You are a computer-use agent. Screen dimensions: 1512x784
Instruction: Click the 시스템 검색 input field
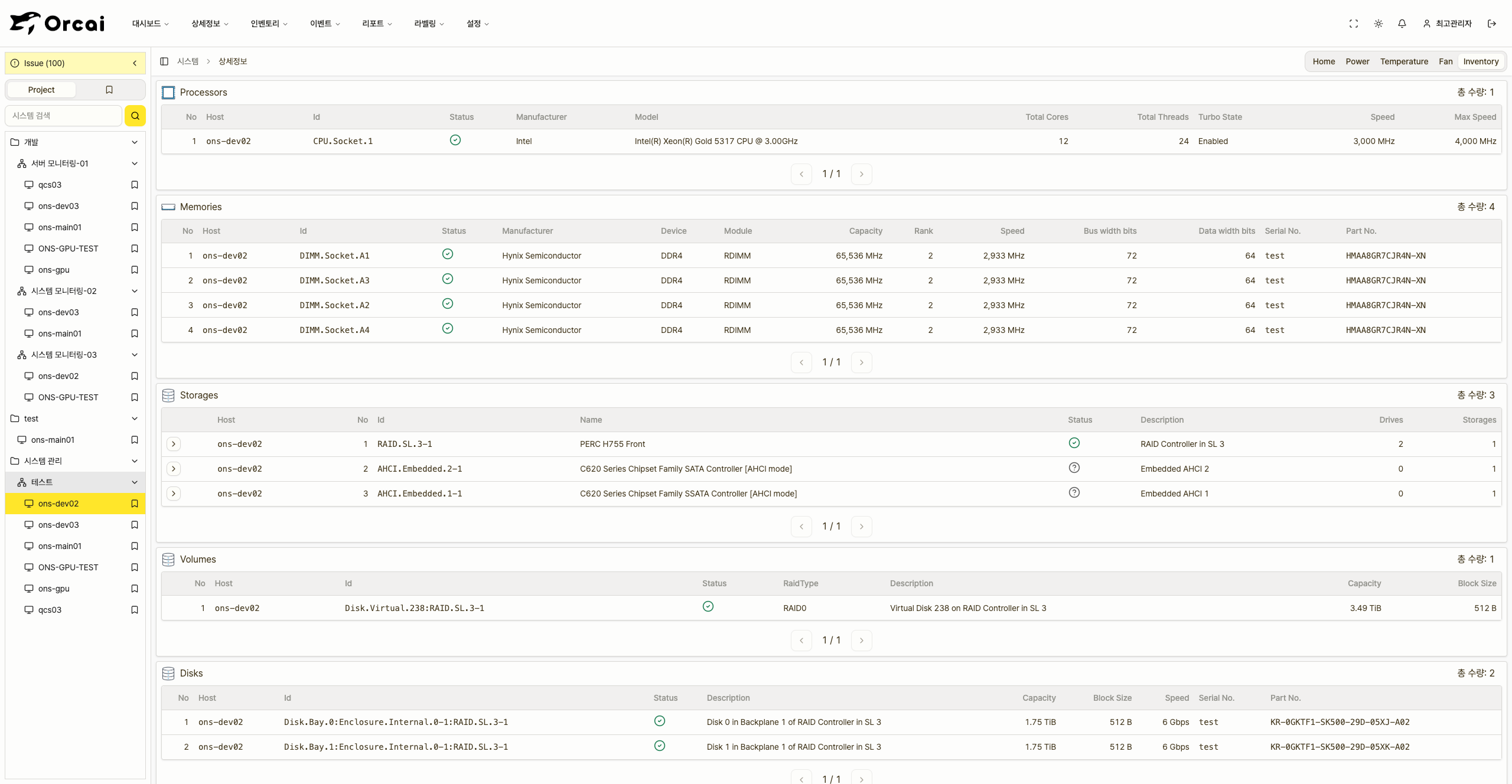point(64,116)
